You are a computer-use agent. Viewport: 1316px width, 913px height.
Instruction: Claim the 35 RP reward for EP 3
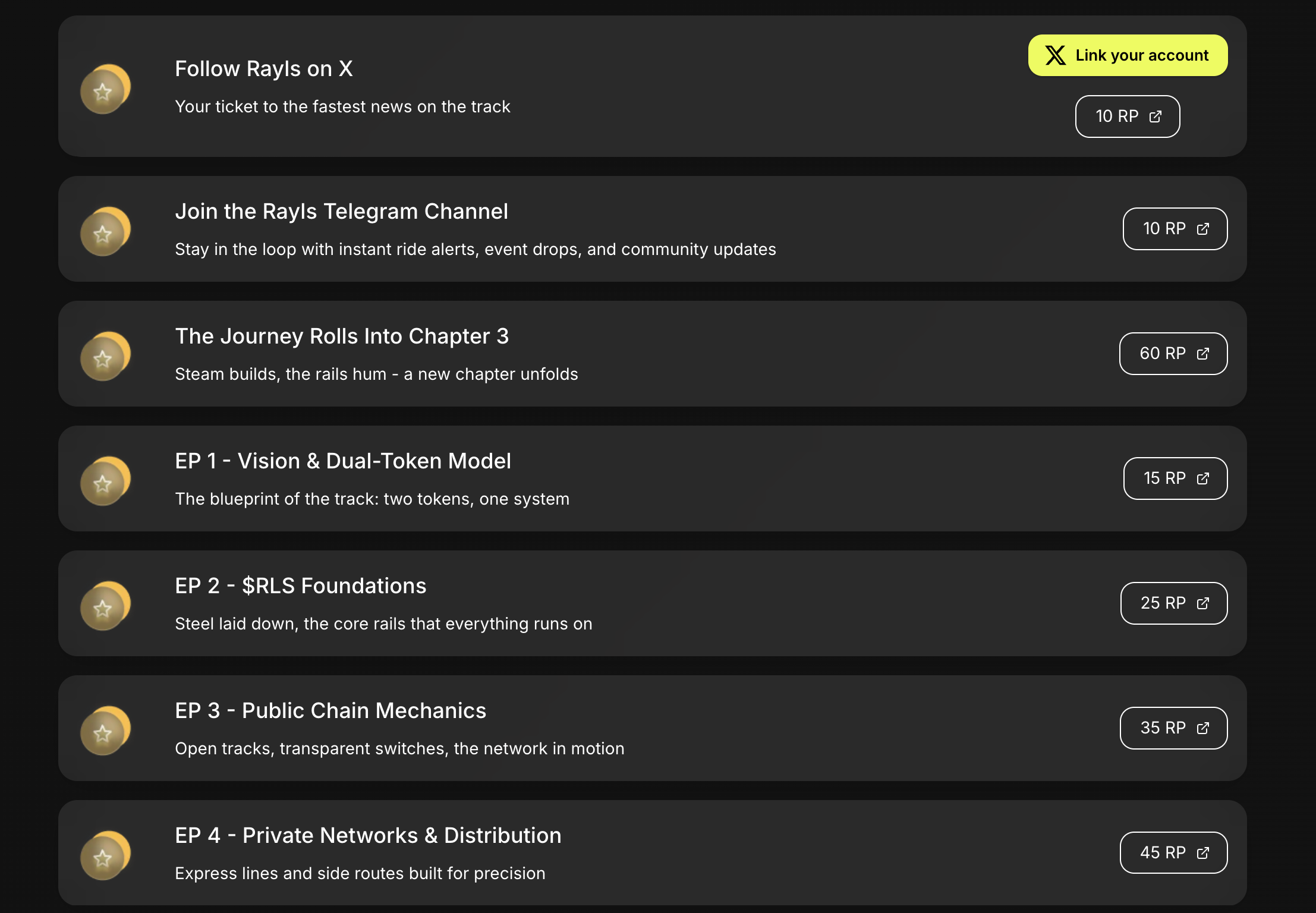[1173, 728]
